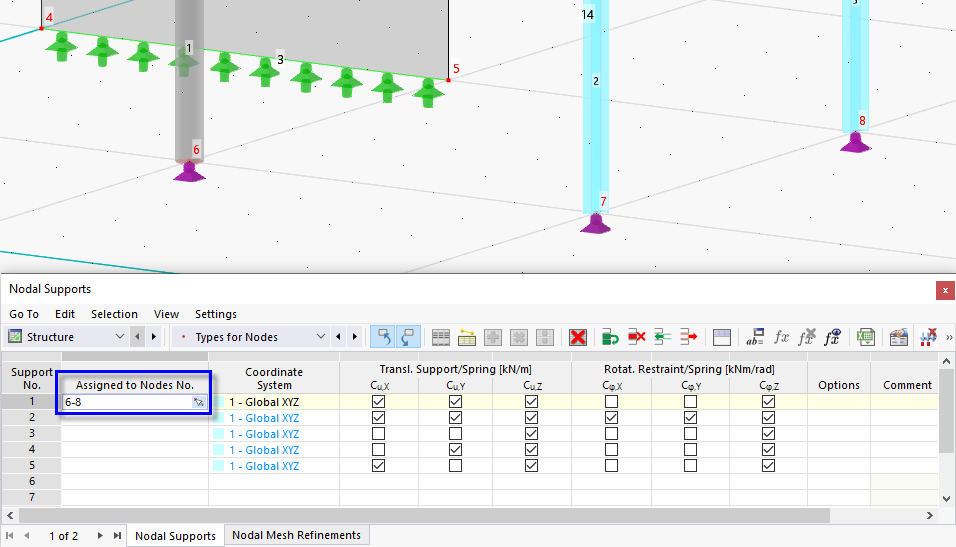The width and height of the screenshot is (956, 547).
Task: Switch to Nodal Mesh Refinements tab
Action: (x=296, y=535)
